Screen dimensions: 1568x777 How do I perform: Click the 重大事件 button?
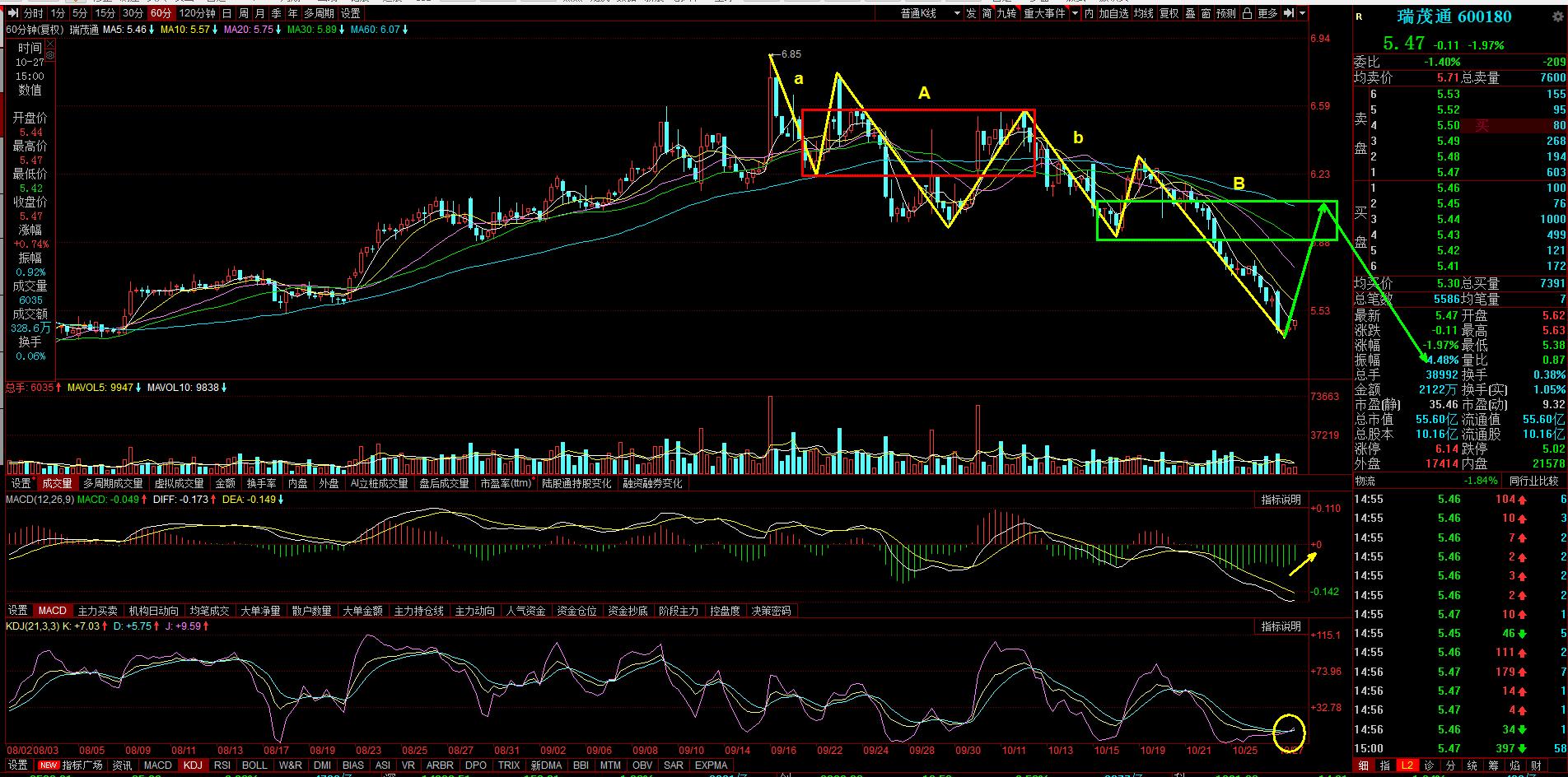point(1044,13)
